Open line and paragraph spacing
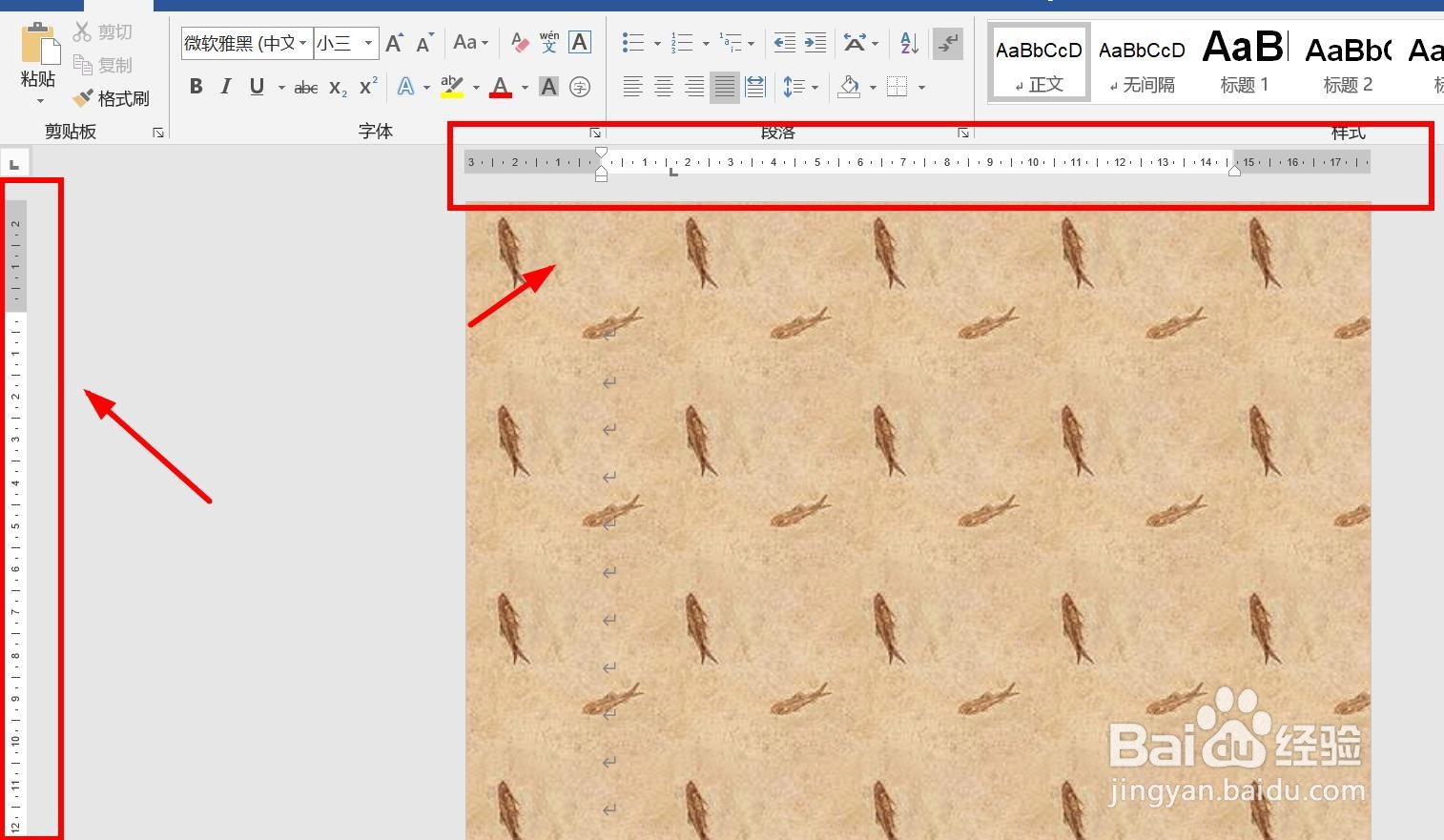 point(794,87)
